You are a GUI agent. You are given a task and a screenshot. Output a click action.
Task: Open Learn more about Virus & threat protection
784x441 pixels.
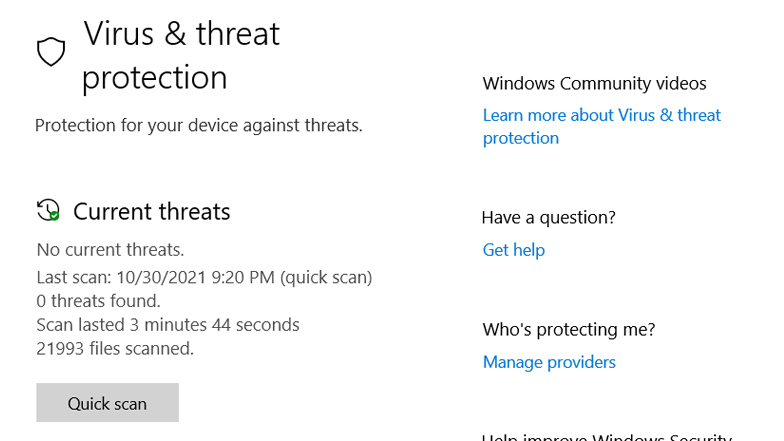tap(602, 126)
